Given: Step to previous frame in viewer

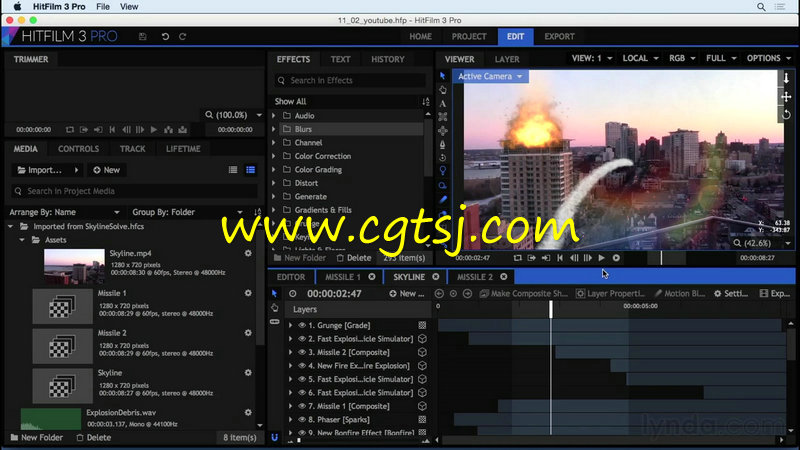Looking at the screenshot, I should point(574,258).
